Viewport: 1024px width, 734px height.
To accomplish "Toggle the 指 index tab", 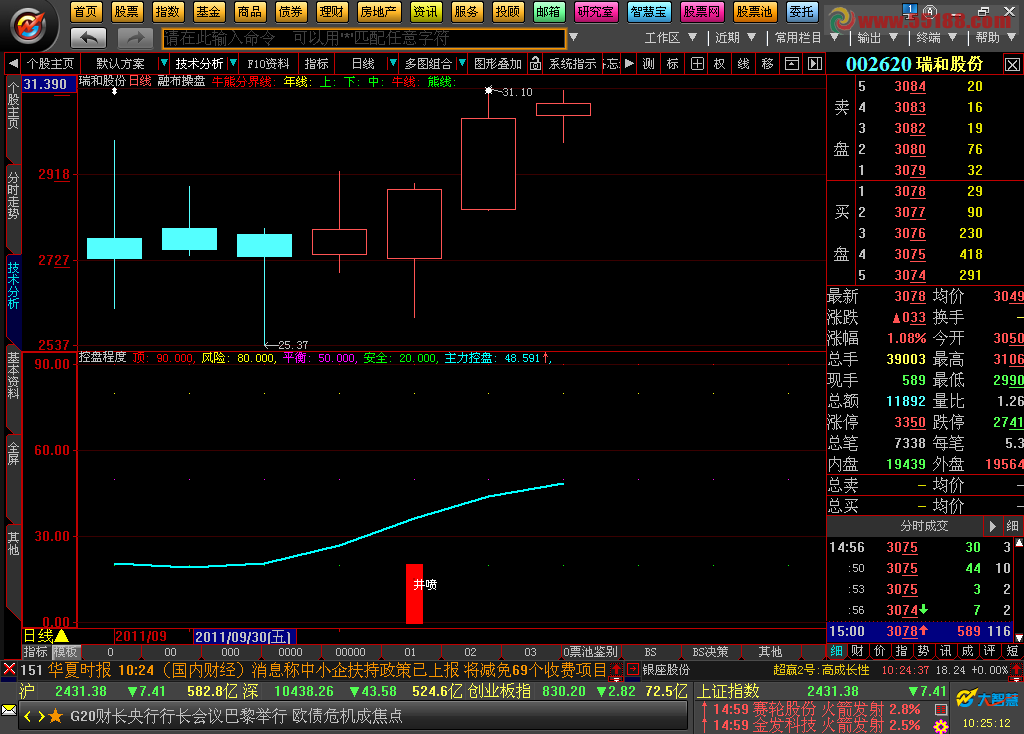I will 901,651.
